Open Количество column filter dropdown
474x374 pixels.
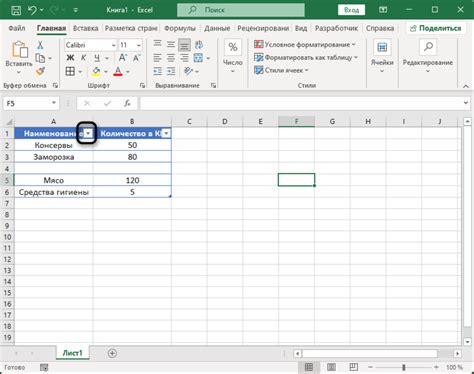tap(166, 134)
